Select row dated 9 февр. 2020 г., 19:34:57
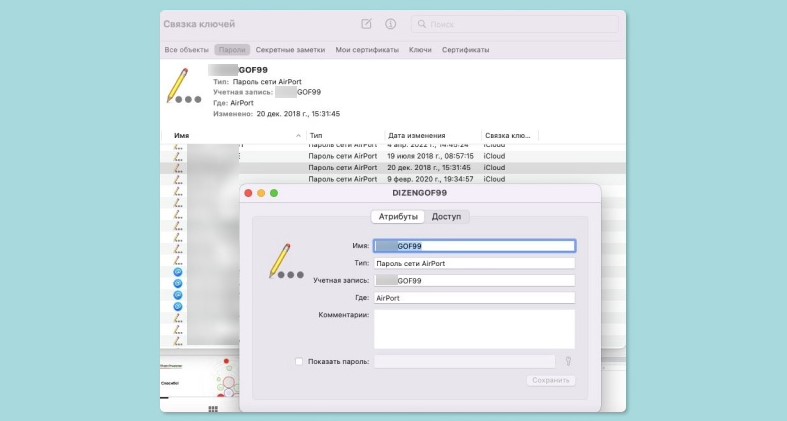 [392, 179]
